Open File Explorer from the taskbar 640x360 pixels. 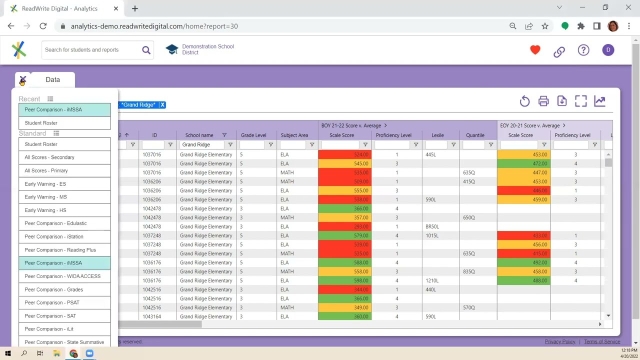(x=56, y=353)
